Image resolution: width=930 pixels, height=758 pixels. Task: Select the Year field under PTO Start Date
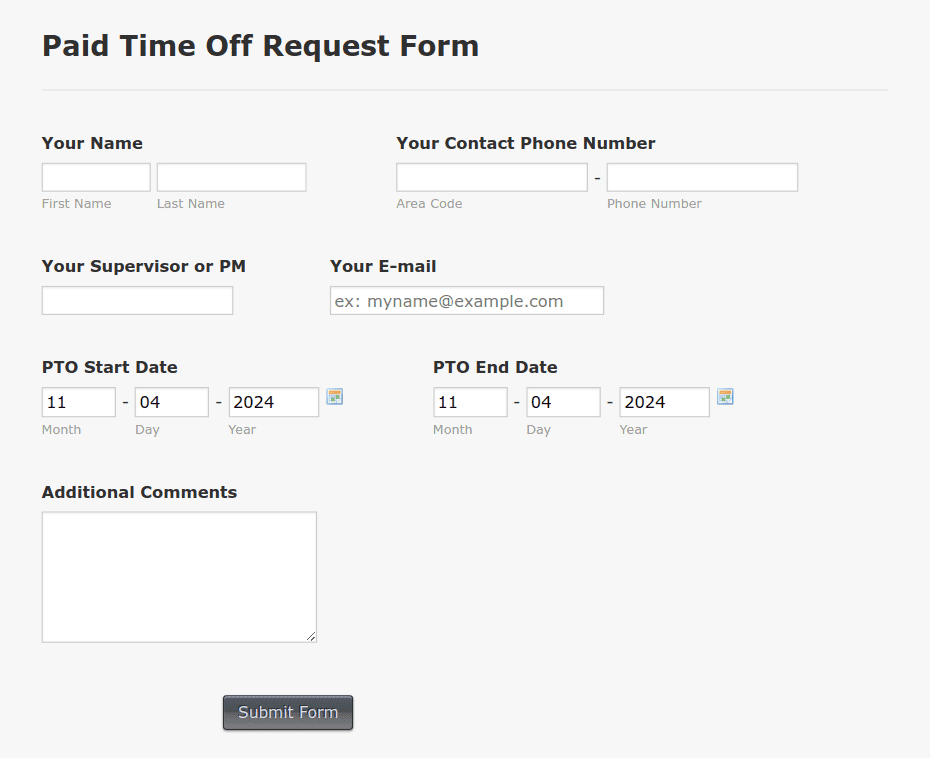coord(273,402)
